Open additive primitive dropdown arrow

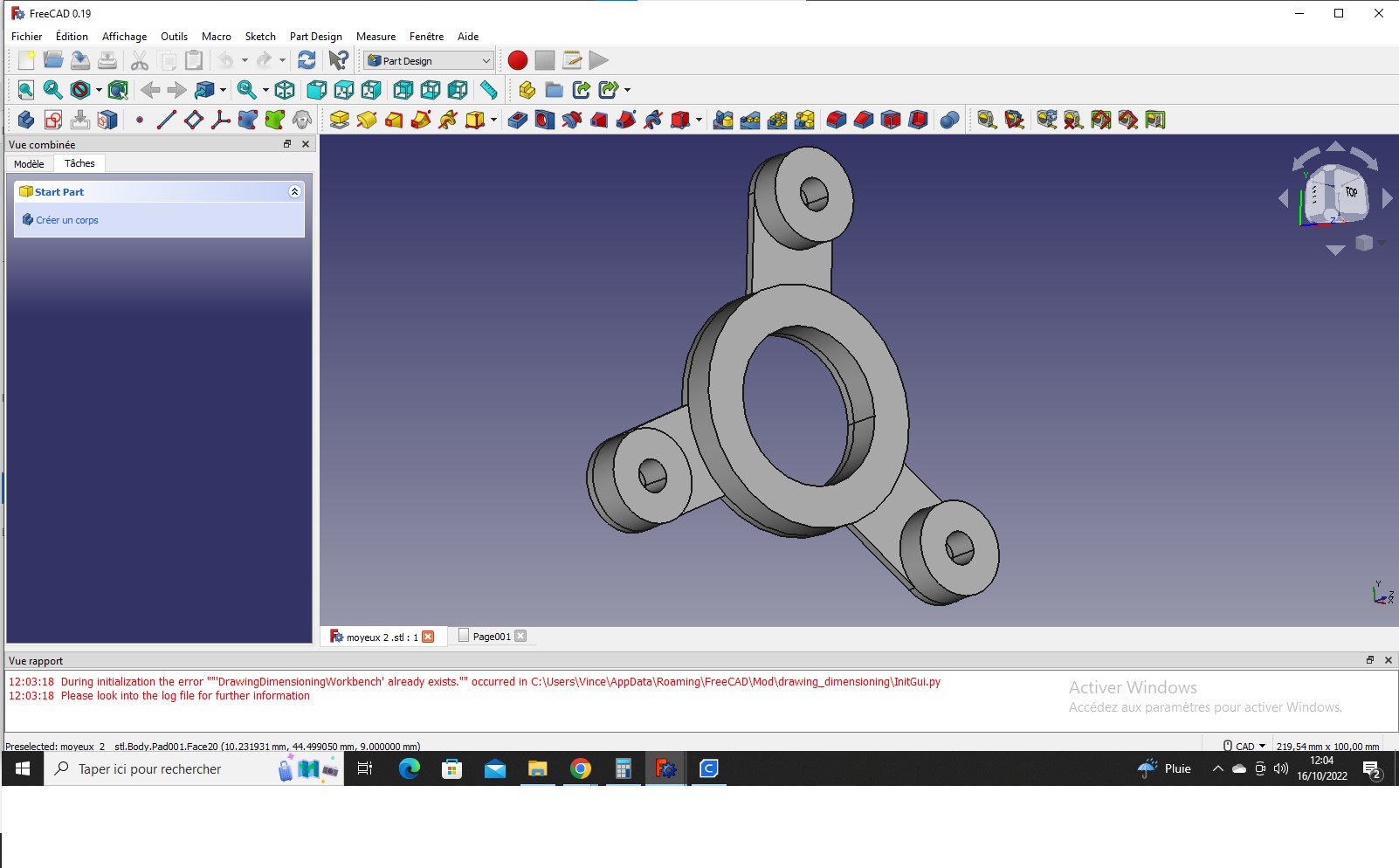click(x=494, y=120)
